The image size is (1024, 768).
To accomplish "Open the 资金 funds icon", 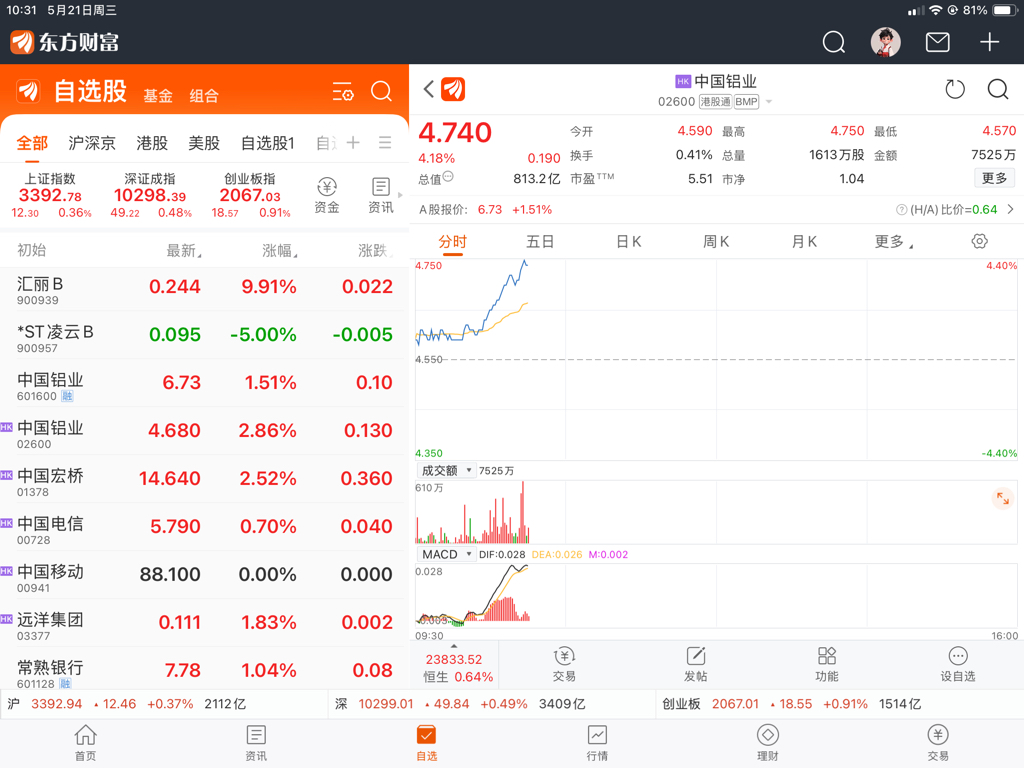I will [x=327, y=195].
